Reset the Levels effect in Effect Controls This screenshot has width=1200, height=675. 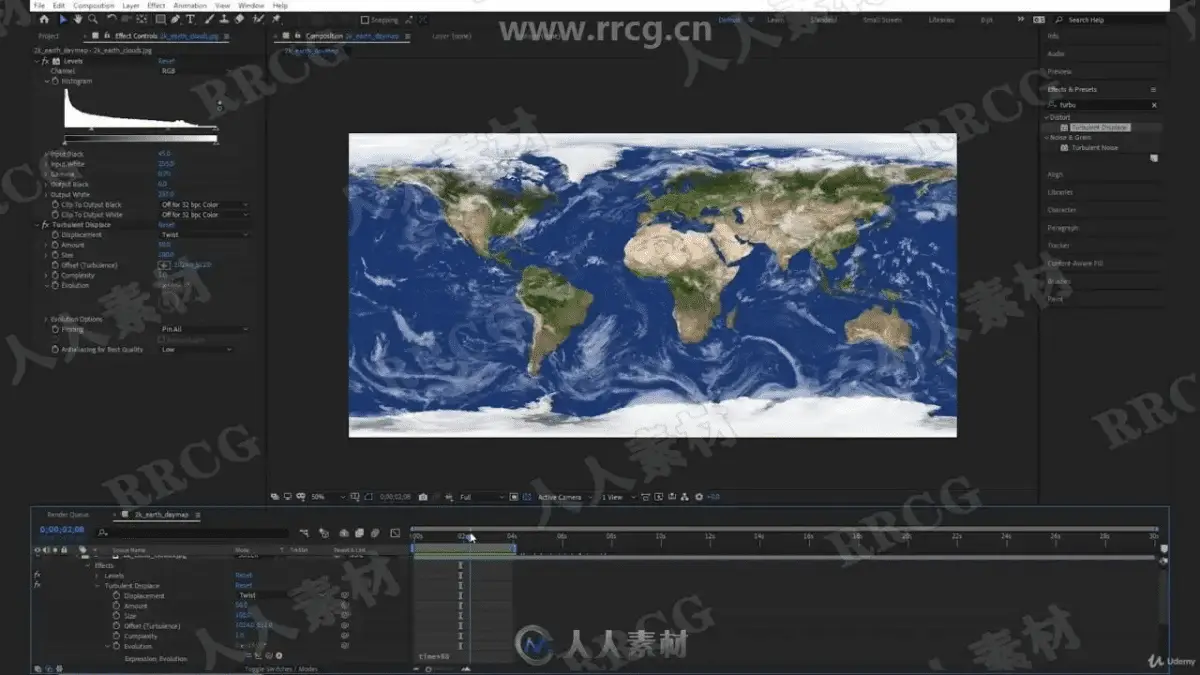[166, 61]
